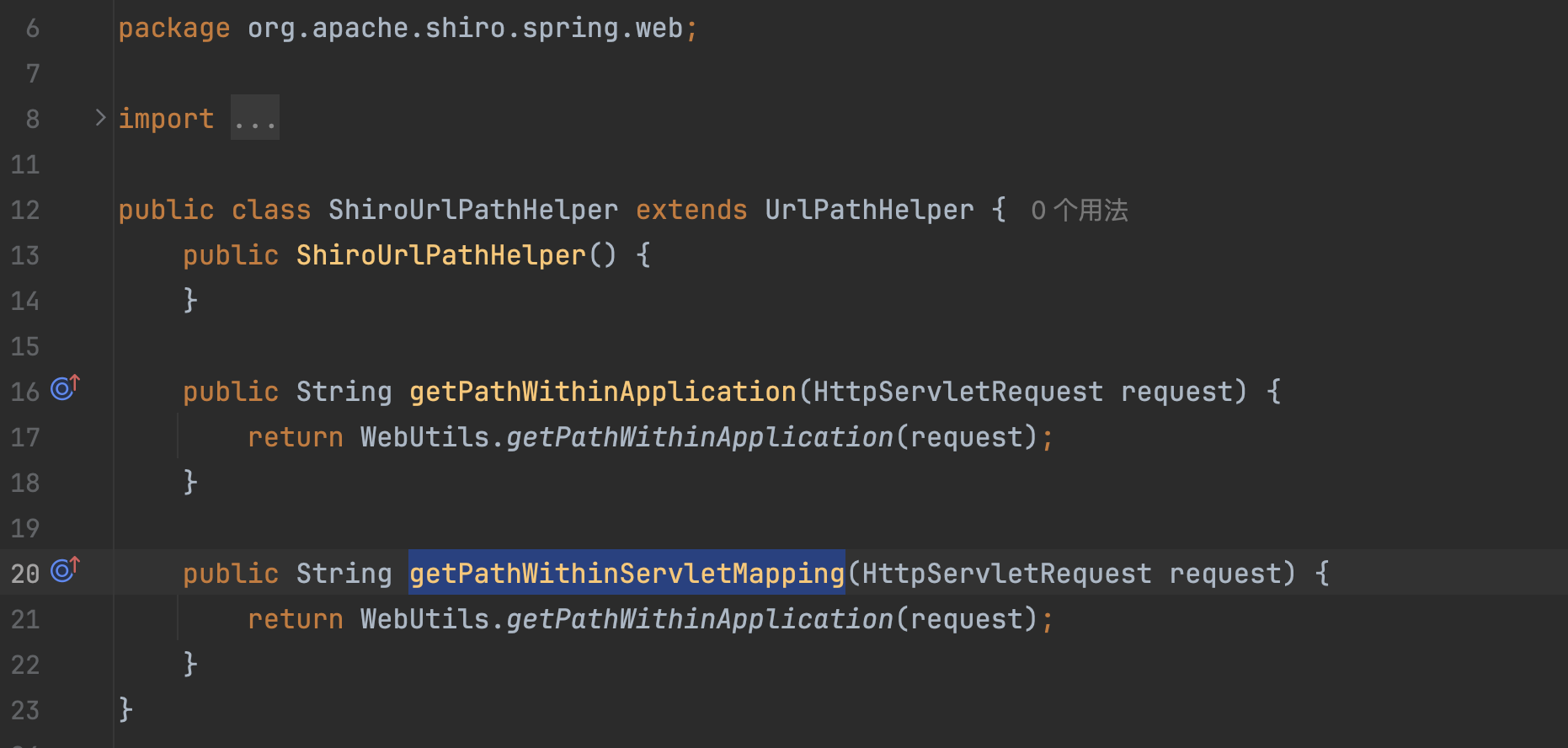Screen dimensions: 1568x748
Task: Click the folded imports ellipsis placeholder
Action: click(x=254, y=119)
